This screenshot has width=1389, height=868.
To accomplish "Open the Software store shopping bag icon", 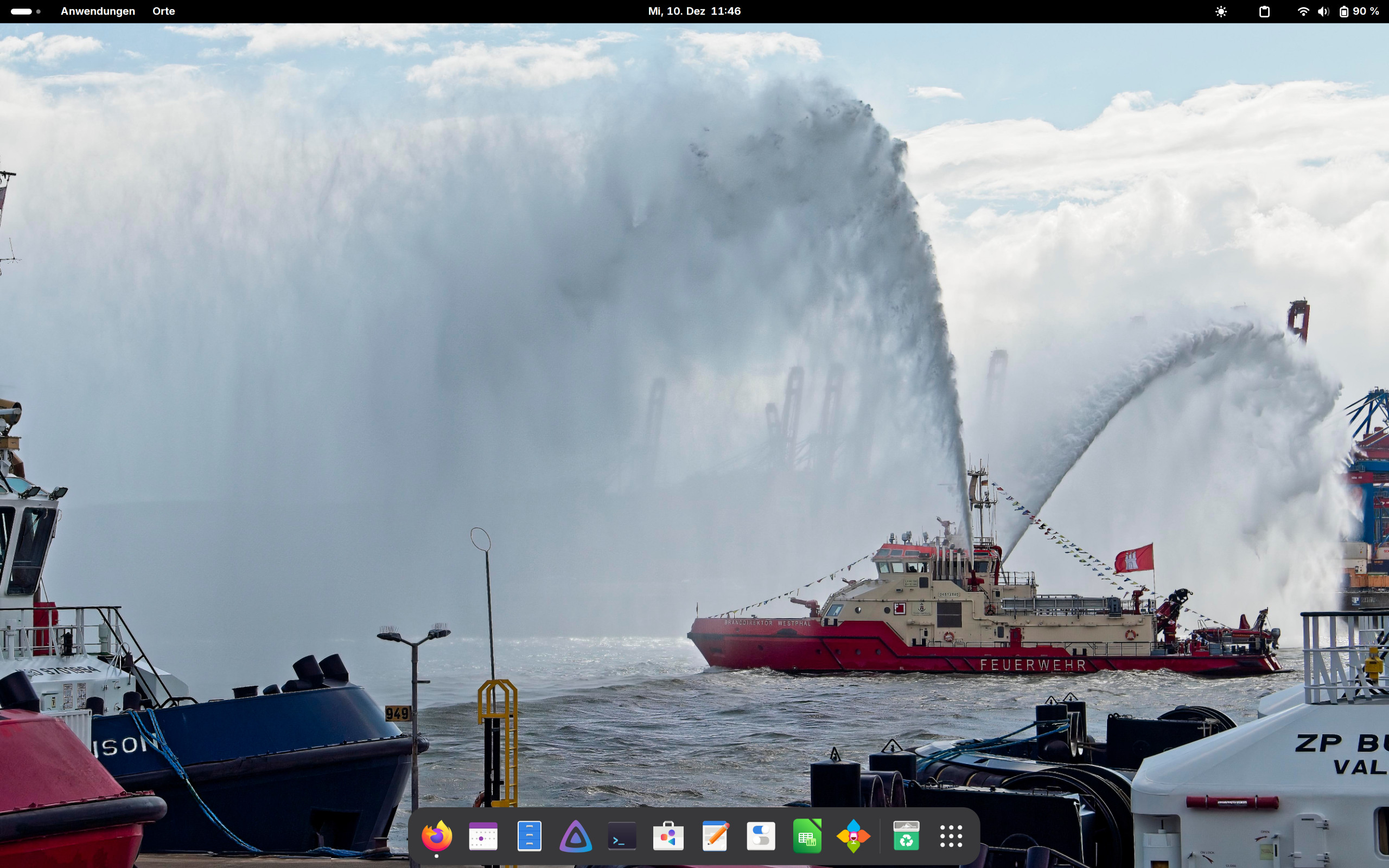I will coord(668,837).
